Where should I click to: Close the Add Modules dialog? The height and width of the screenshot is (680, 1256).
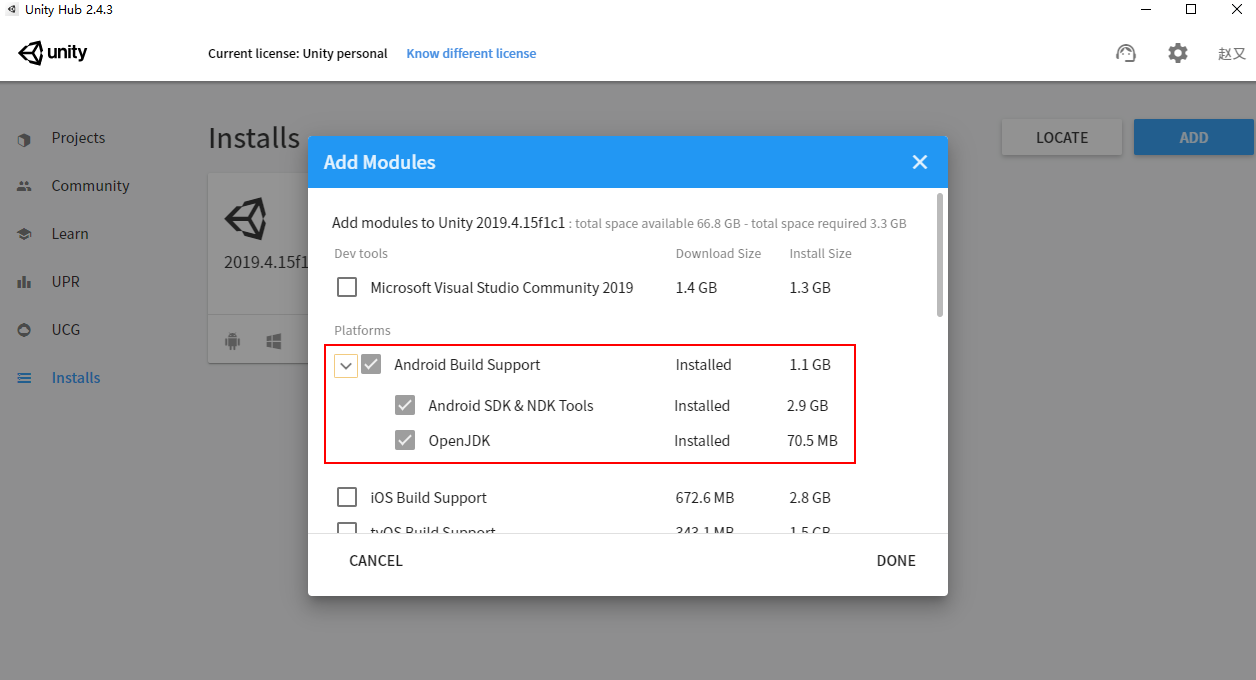(x=920, y=162)
